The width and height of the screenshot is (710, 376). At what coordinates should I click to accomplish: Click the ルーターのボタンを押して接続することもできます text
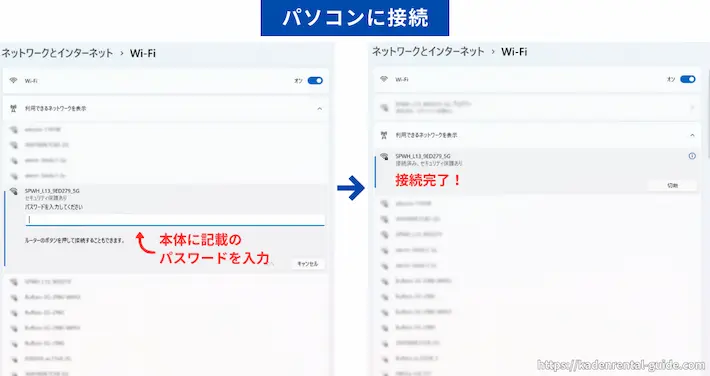point(75,241)
